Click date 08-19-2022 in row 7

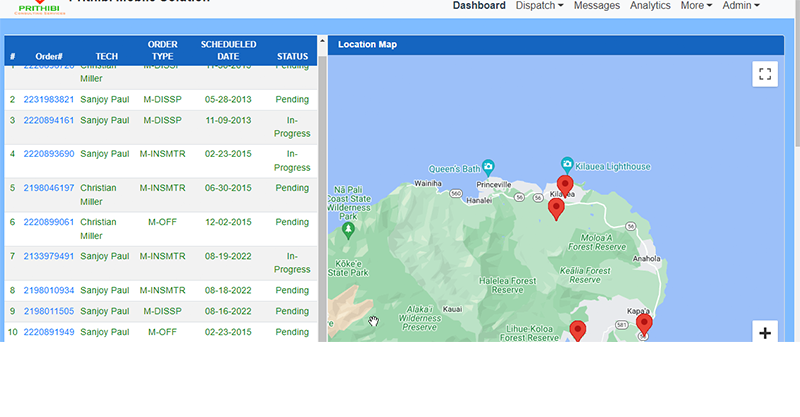[x=228, y=256]
